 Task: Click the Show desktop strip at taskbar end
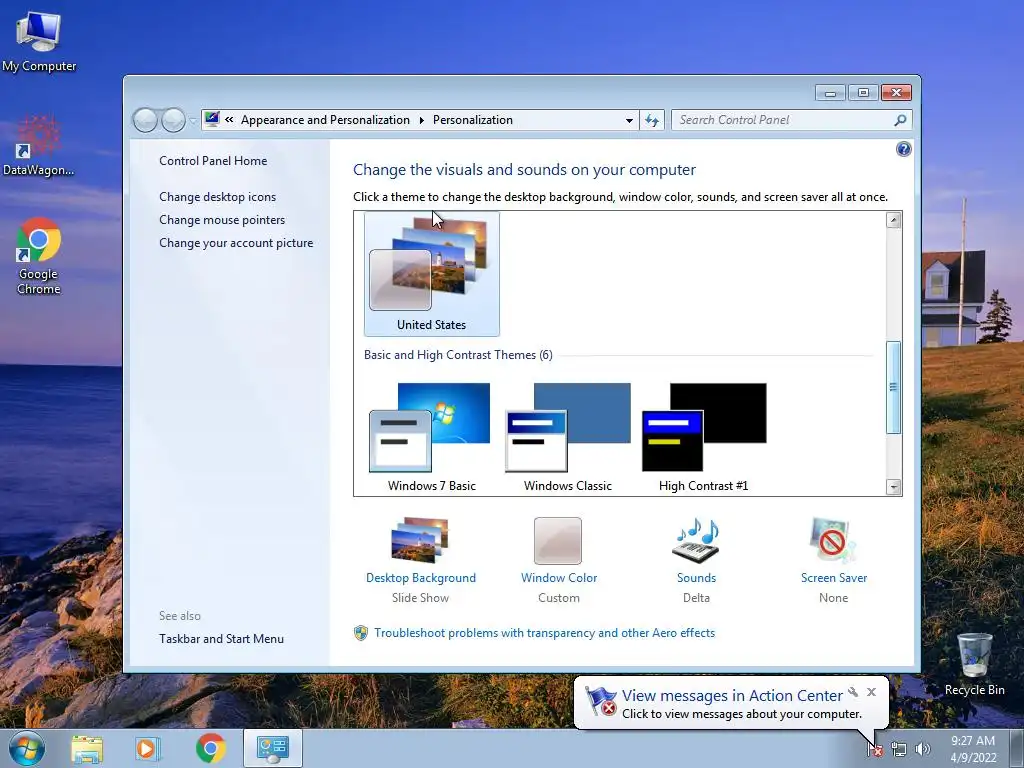coord(1019,748)
